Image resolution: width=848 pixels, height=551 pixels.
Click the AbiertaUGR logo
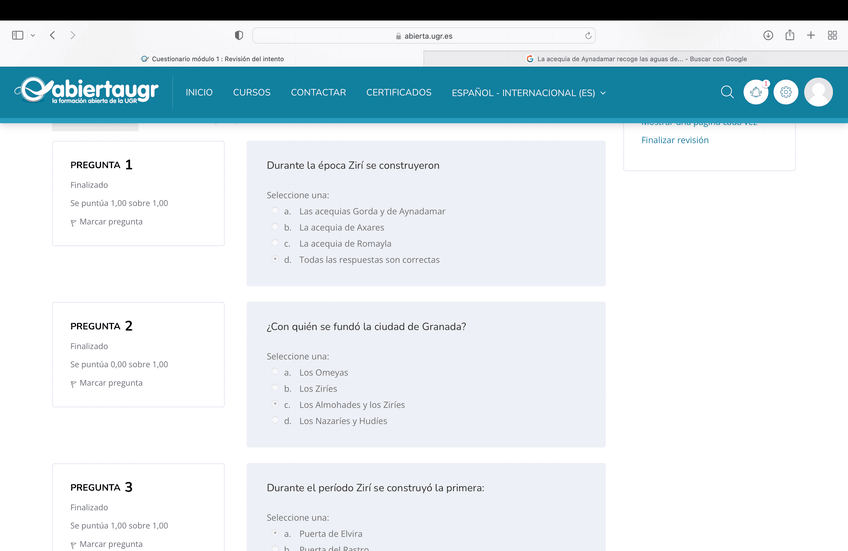pyautogui.click(x=87, y=92)
